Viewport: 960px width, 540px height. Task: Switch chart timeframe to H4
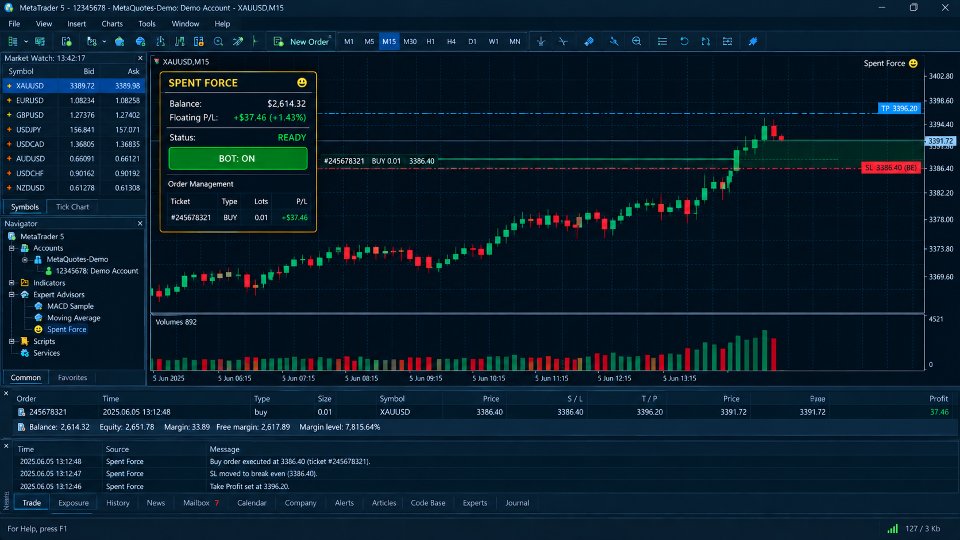451,42
